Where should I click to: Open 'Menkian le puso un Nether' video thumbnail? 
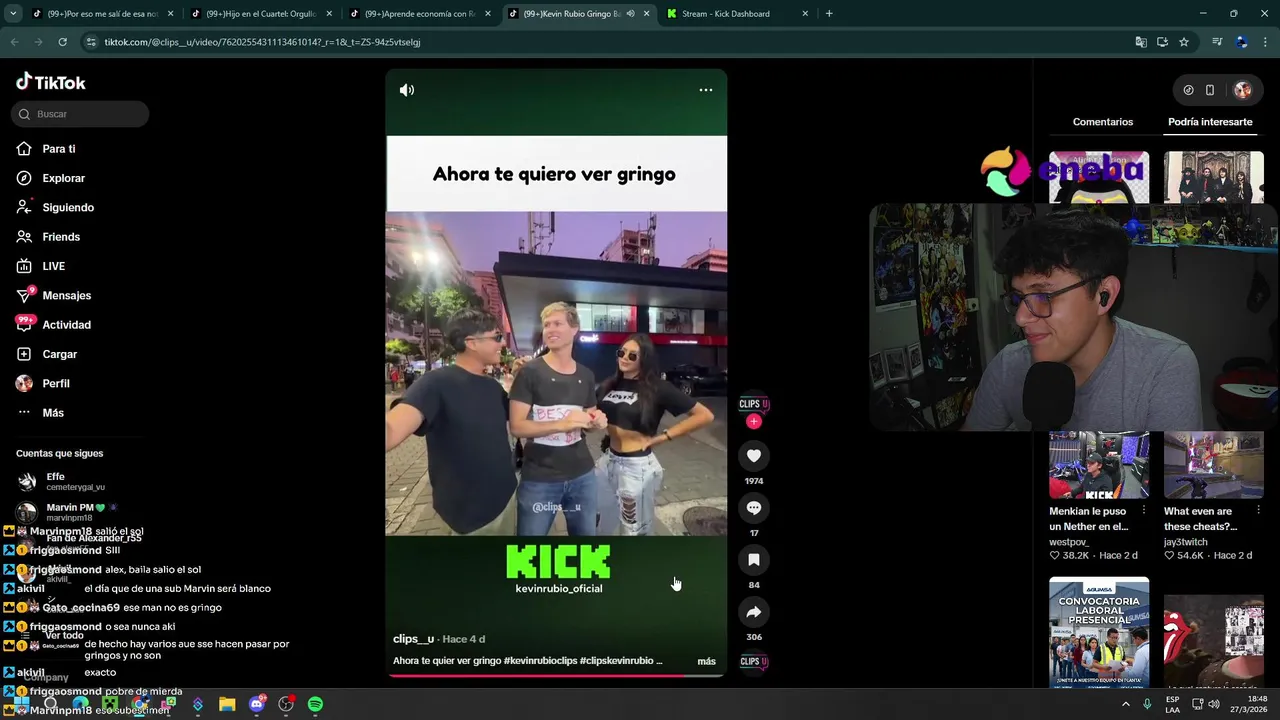[x=1099, y=465]
